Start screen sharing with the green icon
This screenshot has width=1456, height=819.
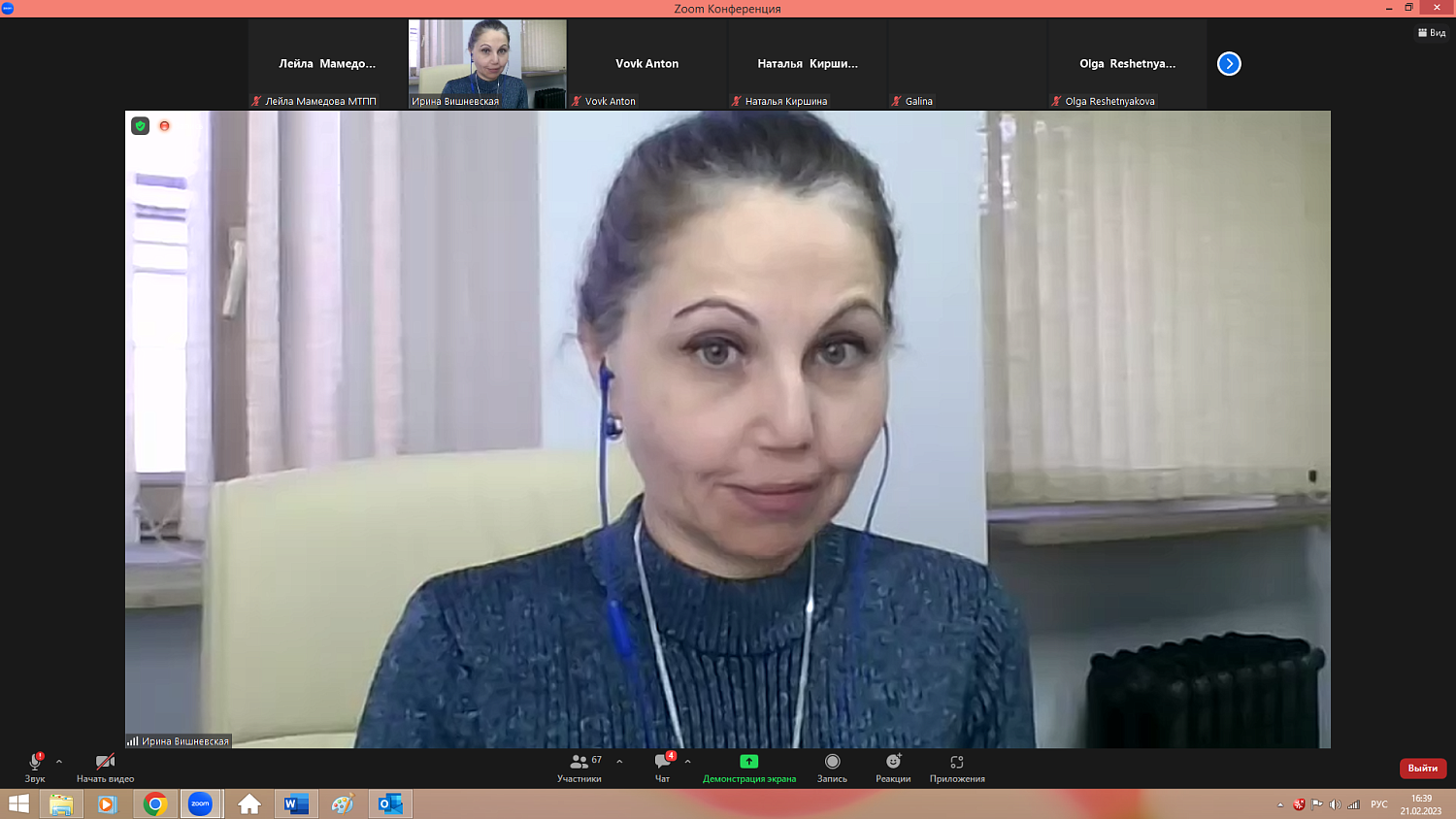748,763
